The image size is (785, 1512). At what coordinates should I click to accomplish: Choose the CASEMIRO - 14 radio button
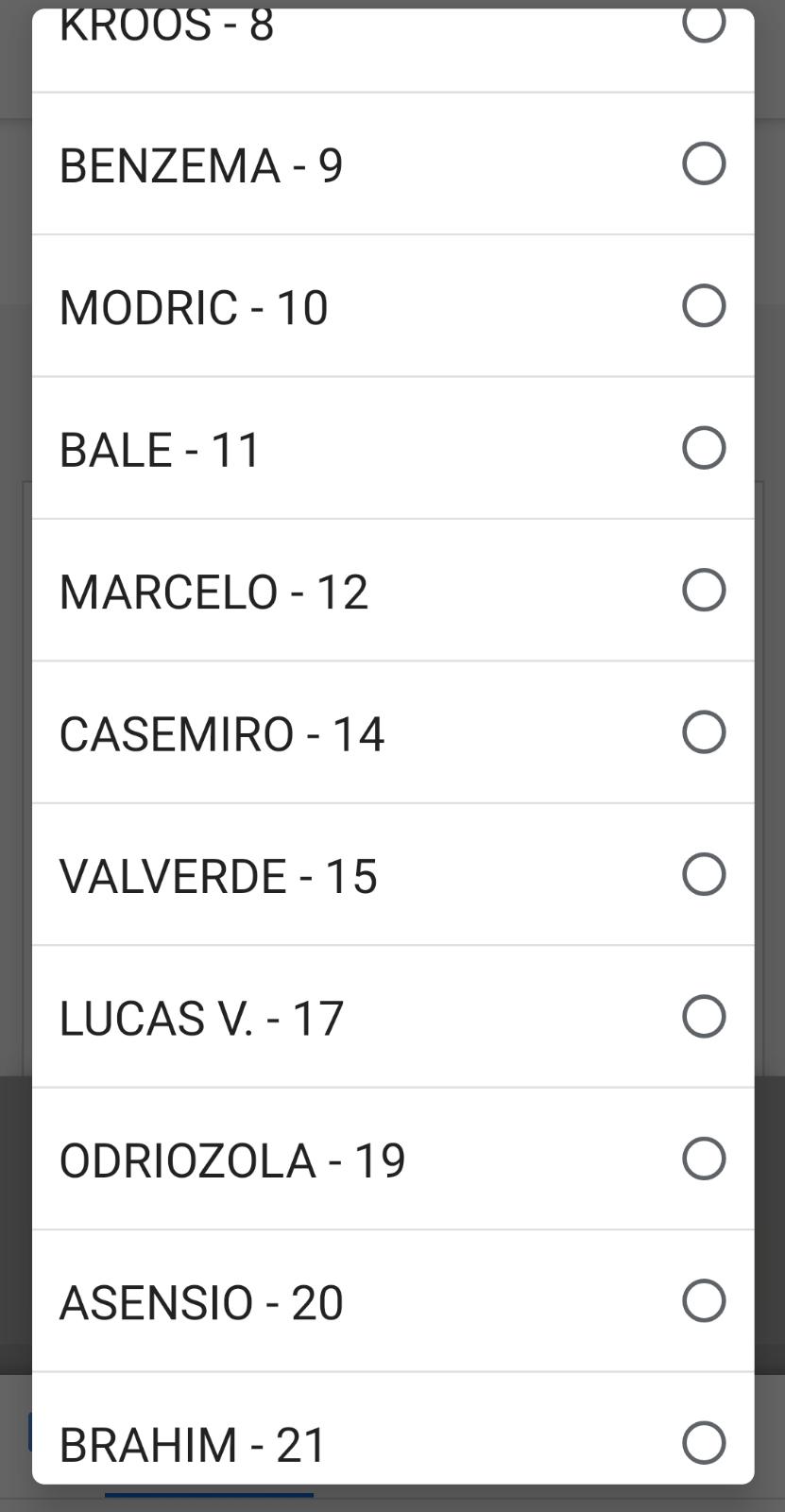(x=704, y=732)
